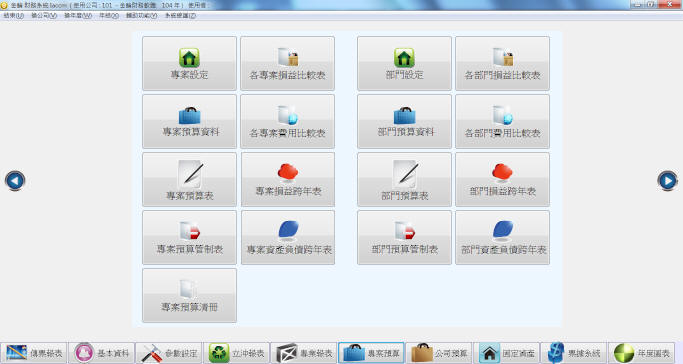The width and height of the screenshot is (683, 364).
Task: Switch to the 基本資料 module tab
Action: pyautogui.click(x=101, y=353)
